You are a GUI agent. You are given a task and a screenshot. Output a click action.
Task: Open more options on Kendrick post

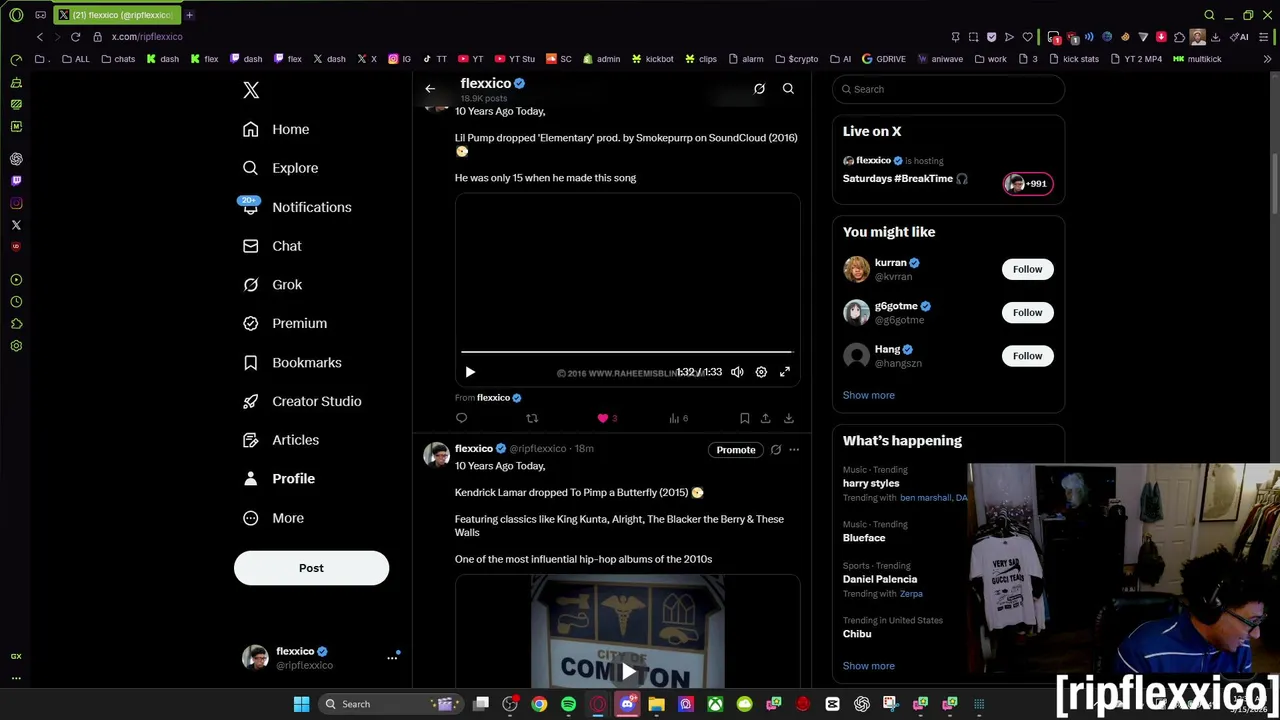[x=794, y=450]
